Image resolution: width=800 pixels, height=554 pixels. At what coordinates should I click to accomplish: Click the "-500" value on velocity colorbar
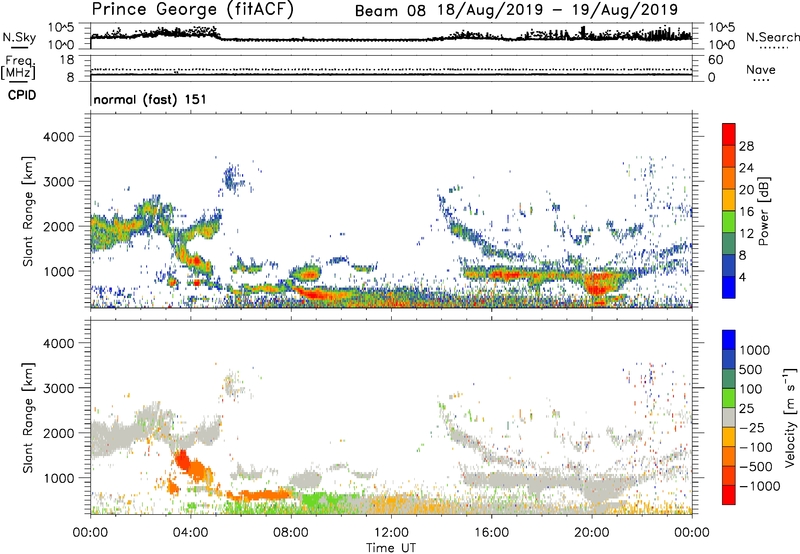[x=756, y=467]
